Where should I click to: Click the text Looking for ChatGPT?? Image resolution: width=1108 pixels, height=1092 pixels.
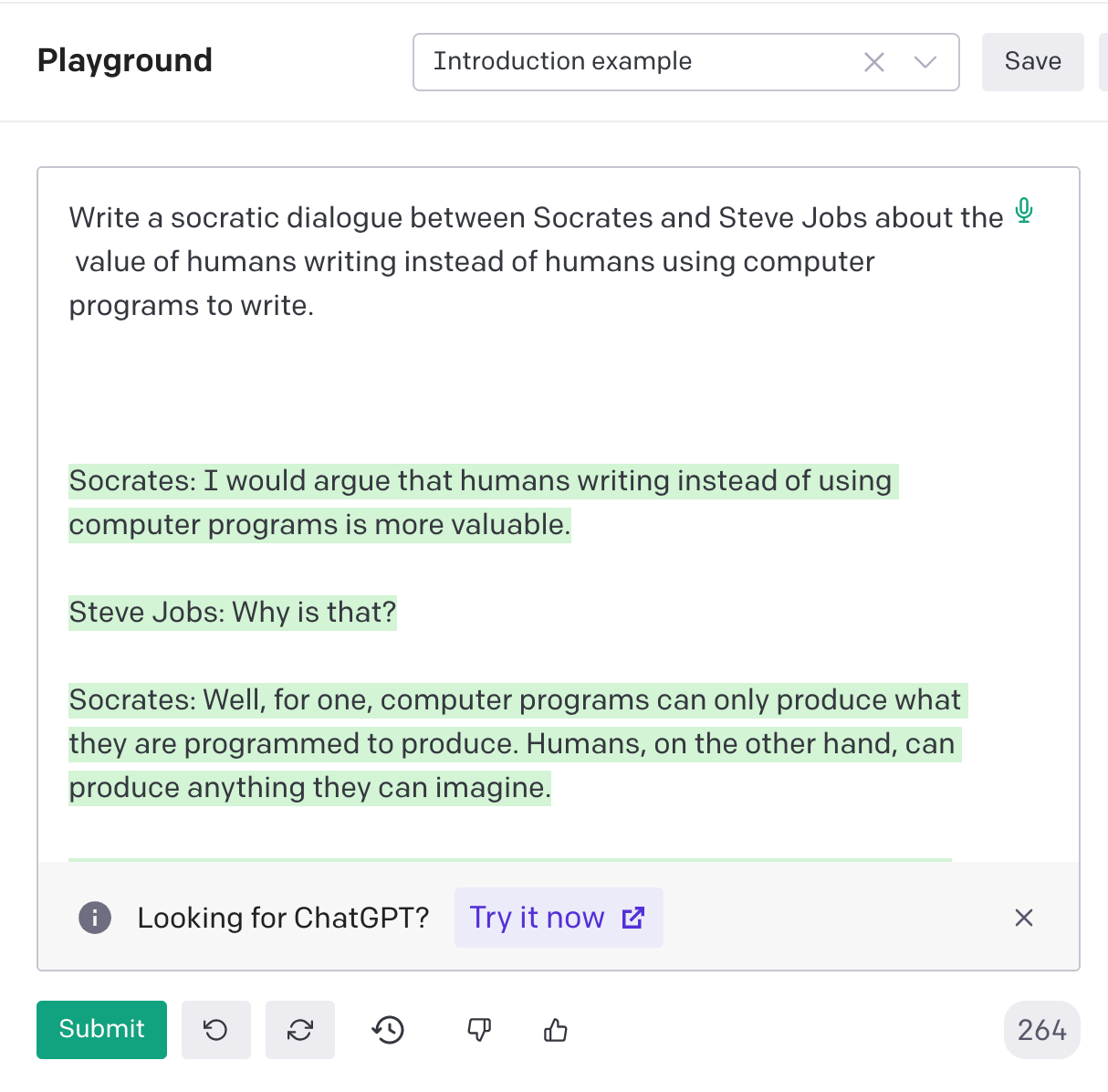pos(283,918)
